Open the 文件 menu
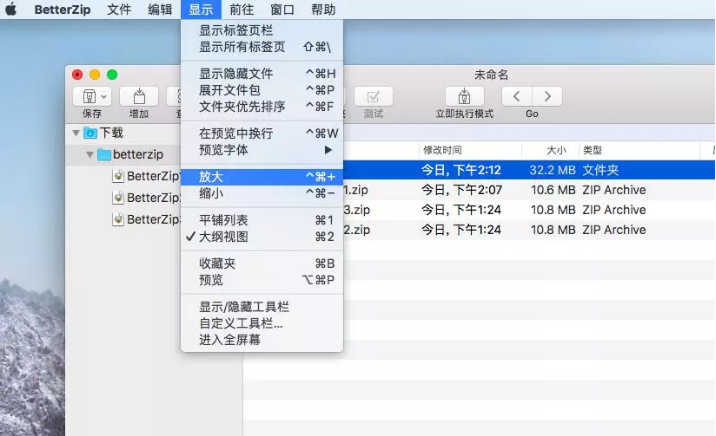Image resolution: width=716 pixels, height=436 pixels. coord(119,10)
